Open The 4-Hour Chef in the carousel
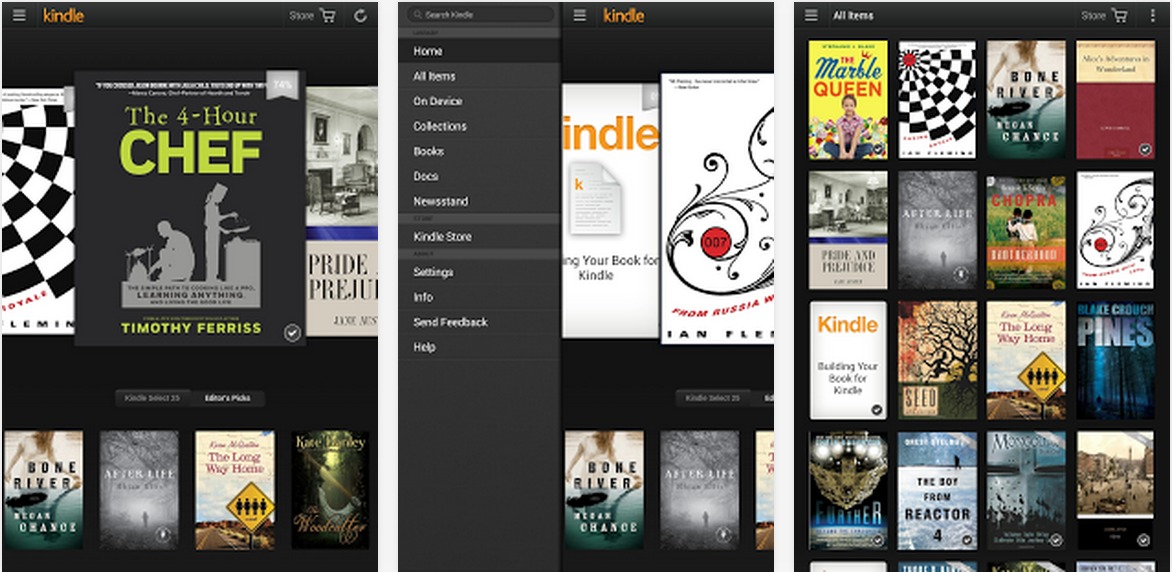The height and width of the screenshot is (572, 1172). [x=190, y=208]
